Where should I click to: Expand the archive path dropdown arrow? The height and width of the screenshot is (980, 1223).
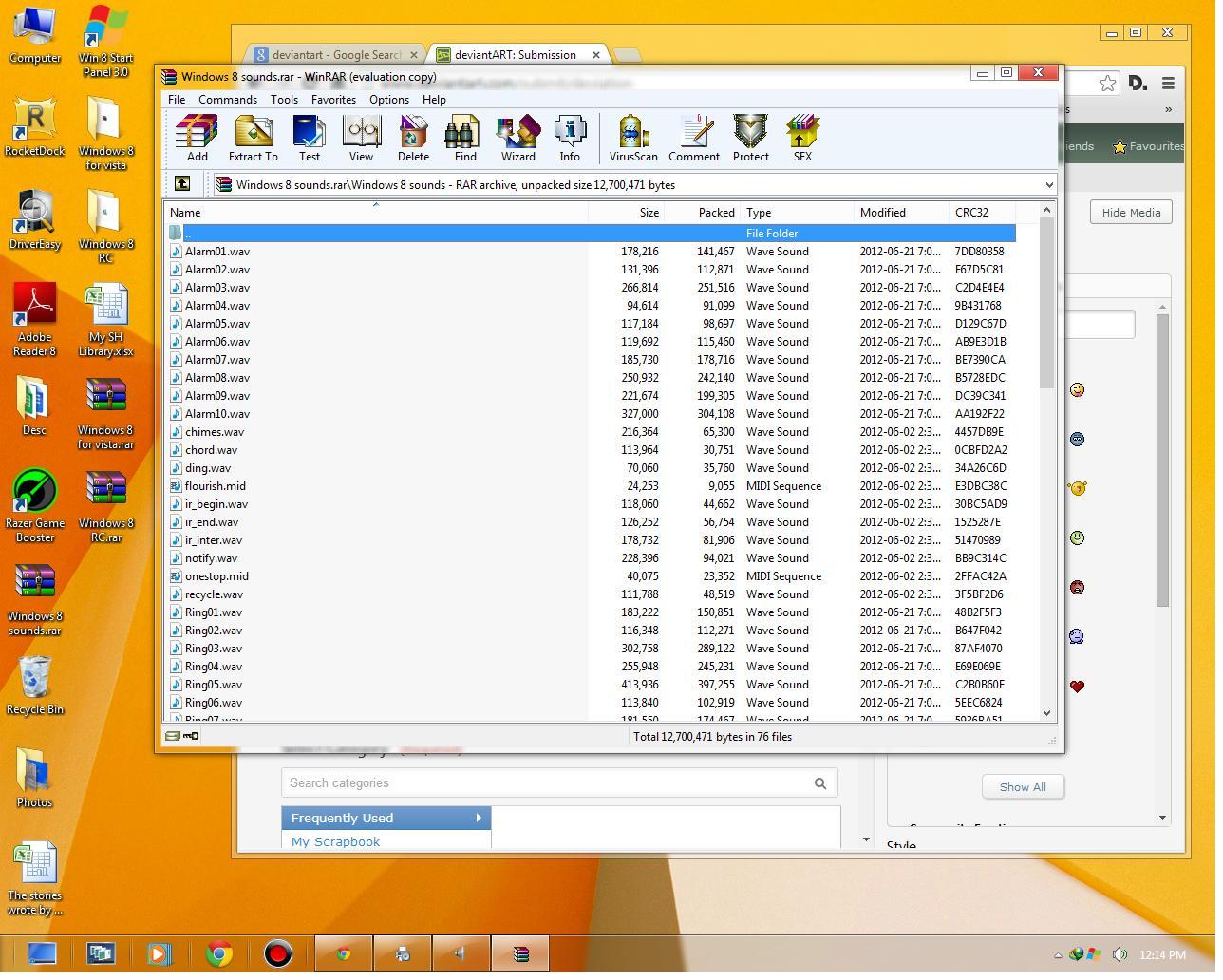[1048, 185]
